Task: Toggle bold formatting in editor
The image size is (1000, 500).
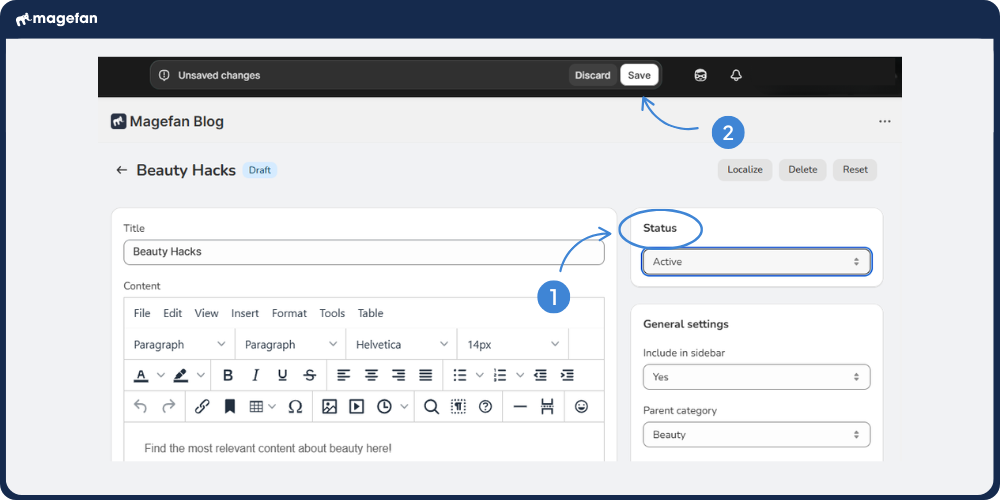Action: coord(228,375)
